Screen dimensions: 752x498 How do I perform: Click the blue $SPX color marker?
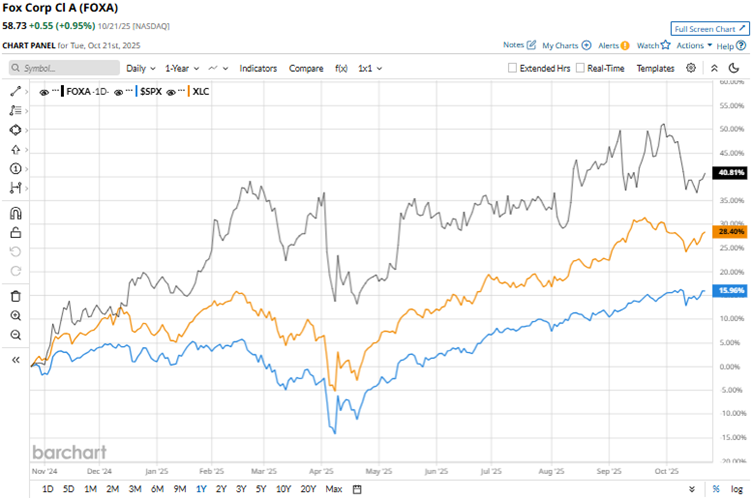point(136,91)
